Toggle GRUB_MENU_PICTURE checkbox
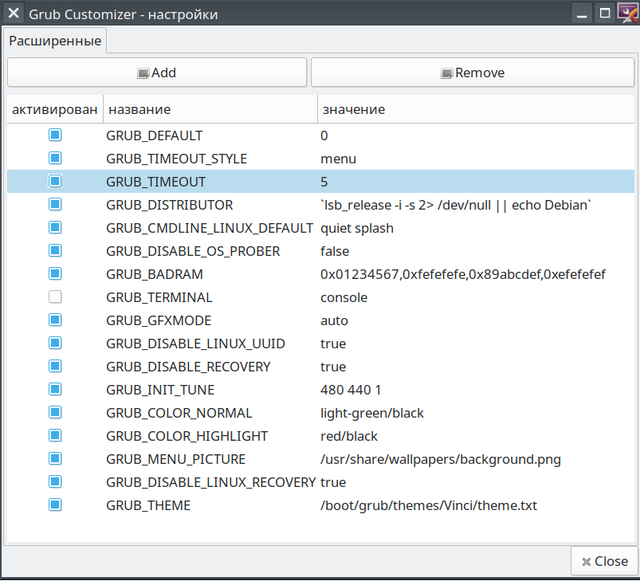This screenshot has width=640, height=585. pyautogui.click(x=55, y=458)
